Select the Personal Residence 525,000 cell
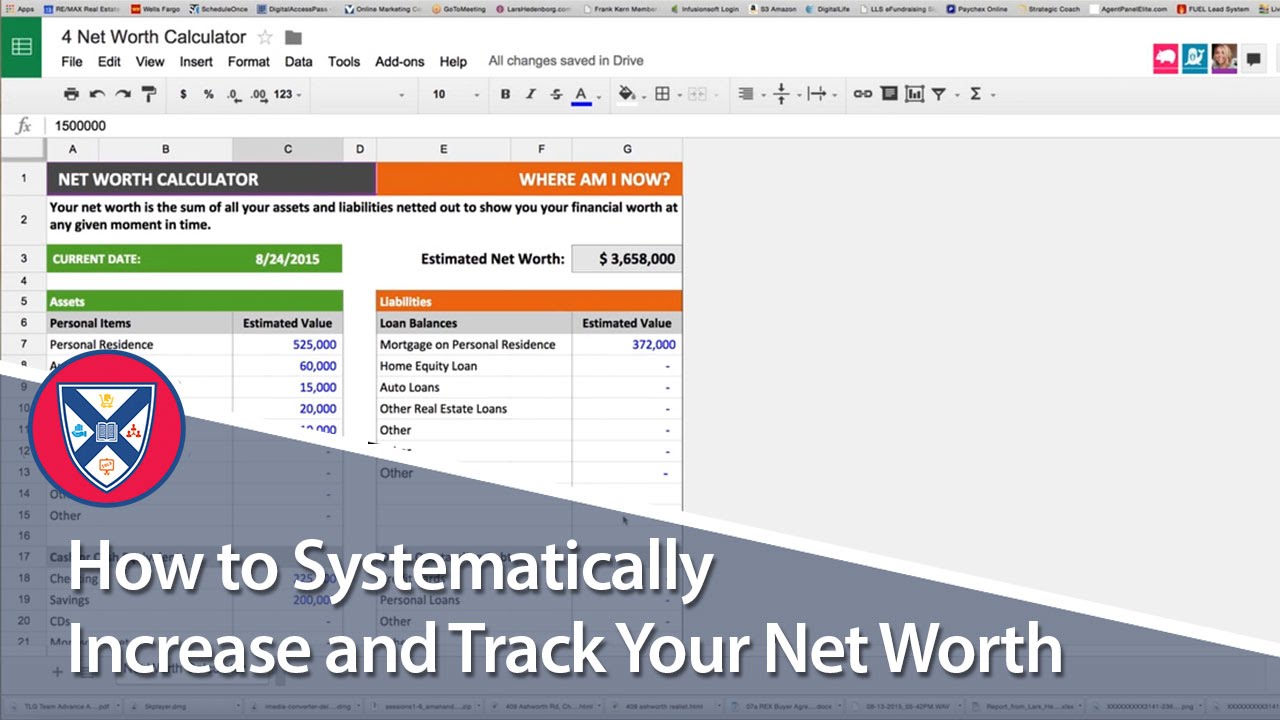This screenshot has height=720, width=1280. pyautogui.click(x=288, y=344)
